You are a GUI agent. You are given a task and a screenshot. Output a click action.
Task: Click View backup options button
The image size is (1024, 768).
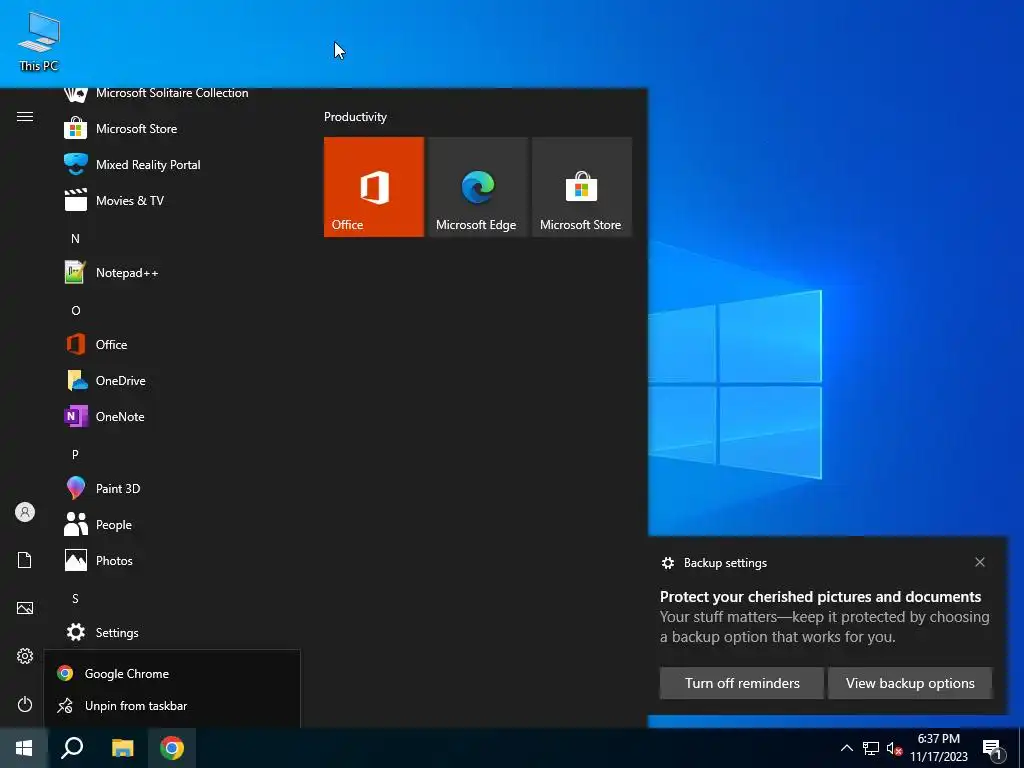(x=910, y=683)
